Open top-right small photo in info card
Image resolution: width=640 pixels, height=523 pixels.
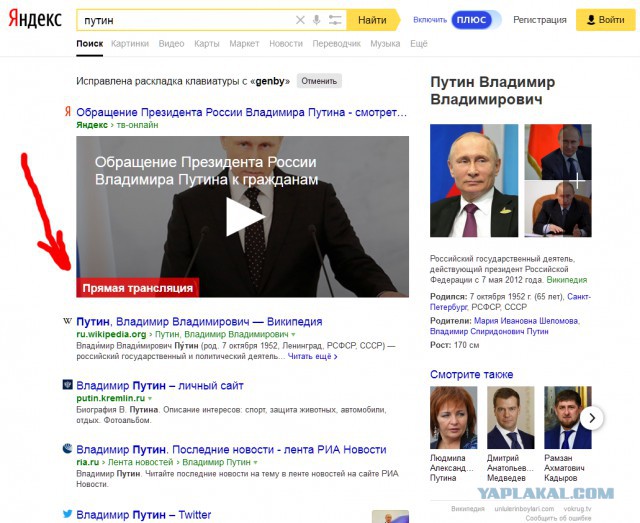pyautogui.click(x=558, y=152)
